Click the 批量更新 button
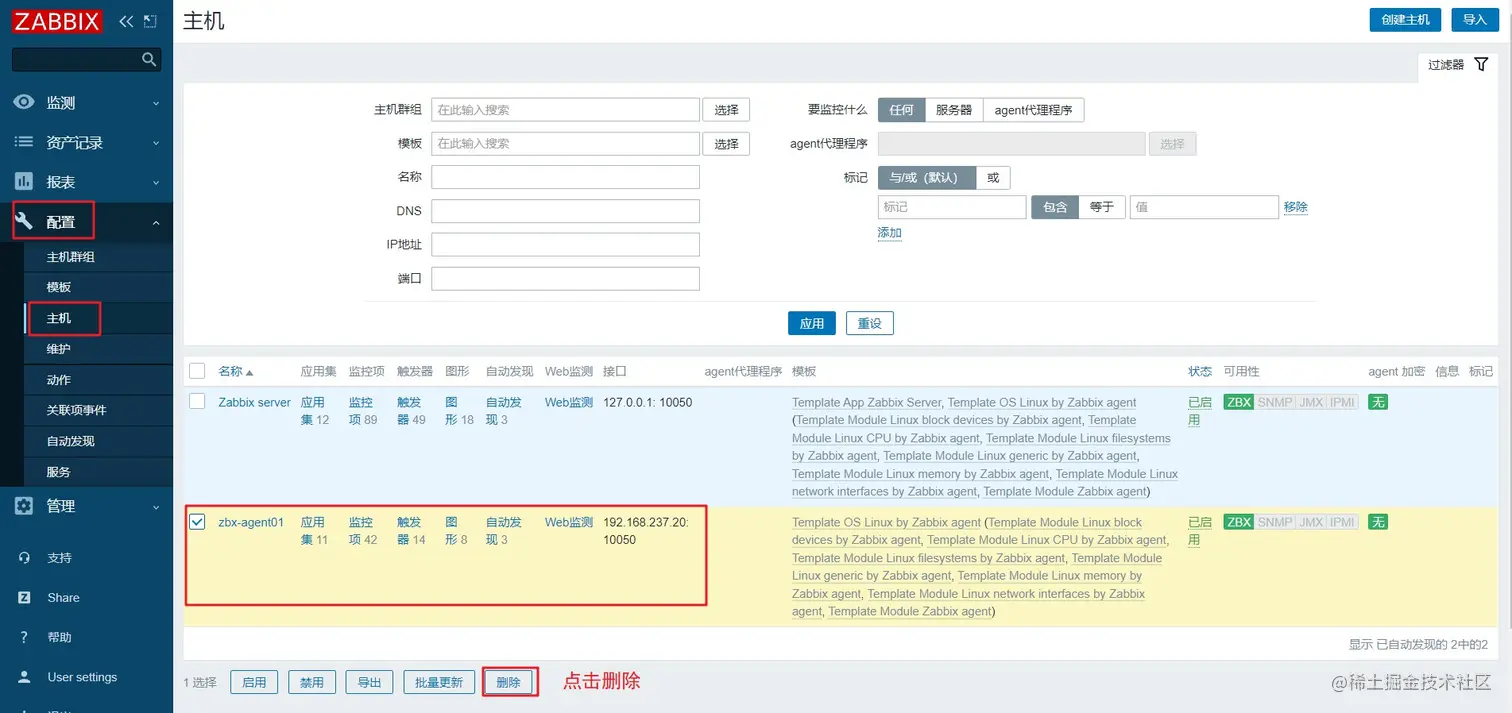Screen dimensions: 1512x713 click(x=439, y=682)
